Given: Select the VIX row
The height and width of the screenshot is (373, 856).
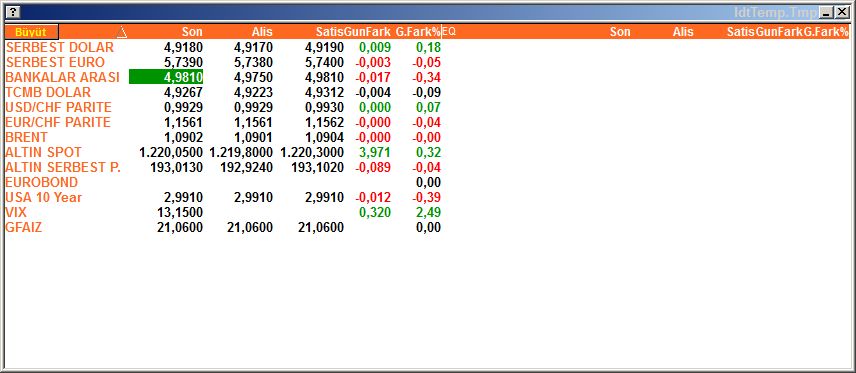Looking at the screenshot, I should coord(223,212).
